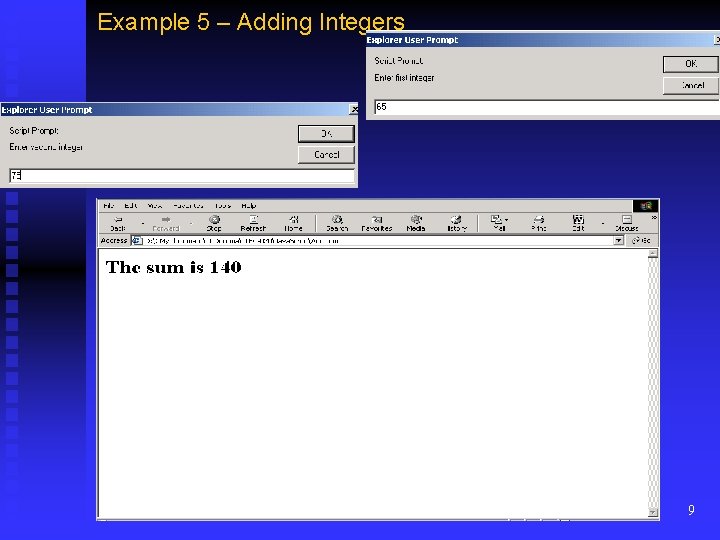Open the Favorites toolbar icon

377,223
